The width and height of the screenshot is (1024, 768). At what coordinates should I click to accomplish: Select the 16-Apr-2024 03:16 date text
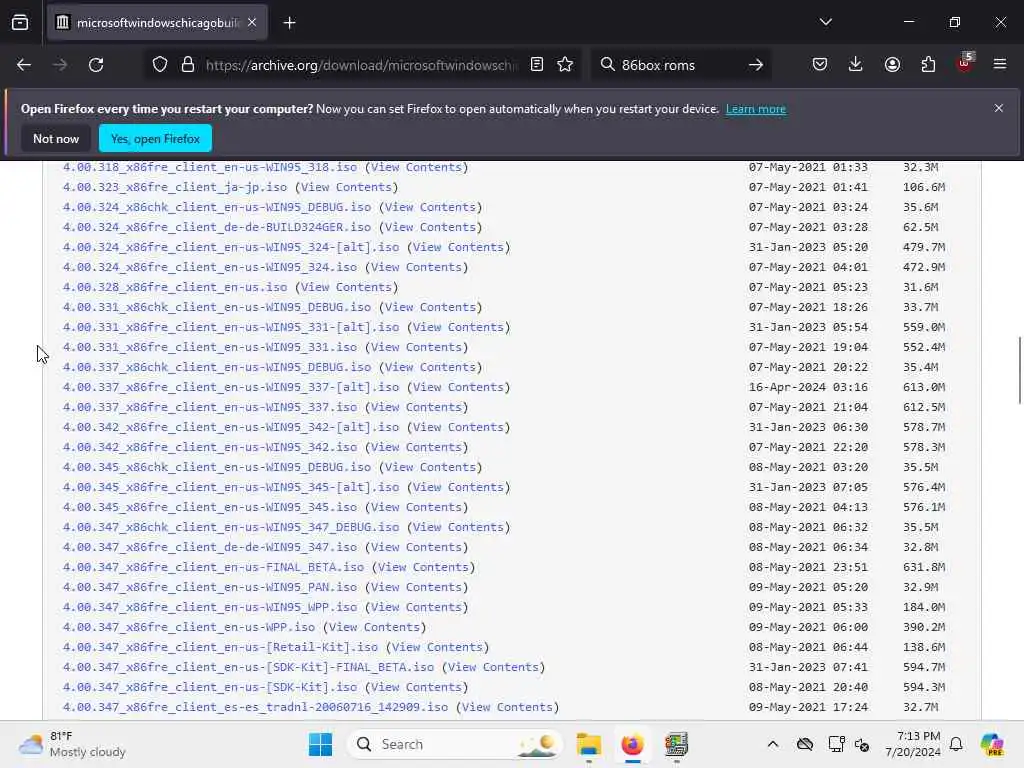click(808, 387)
